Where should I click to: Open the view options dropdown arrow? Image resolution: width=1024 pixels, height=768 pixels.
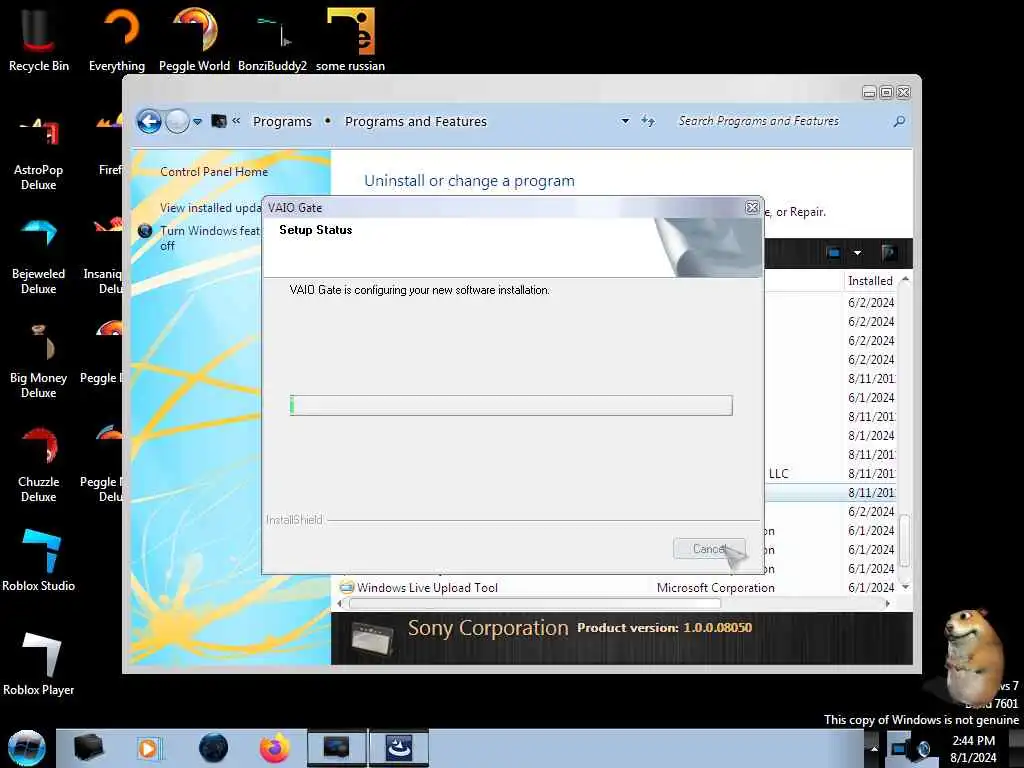(x=857, y=253)
